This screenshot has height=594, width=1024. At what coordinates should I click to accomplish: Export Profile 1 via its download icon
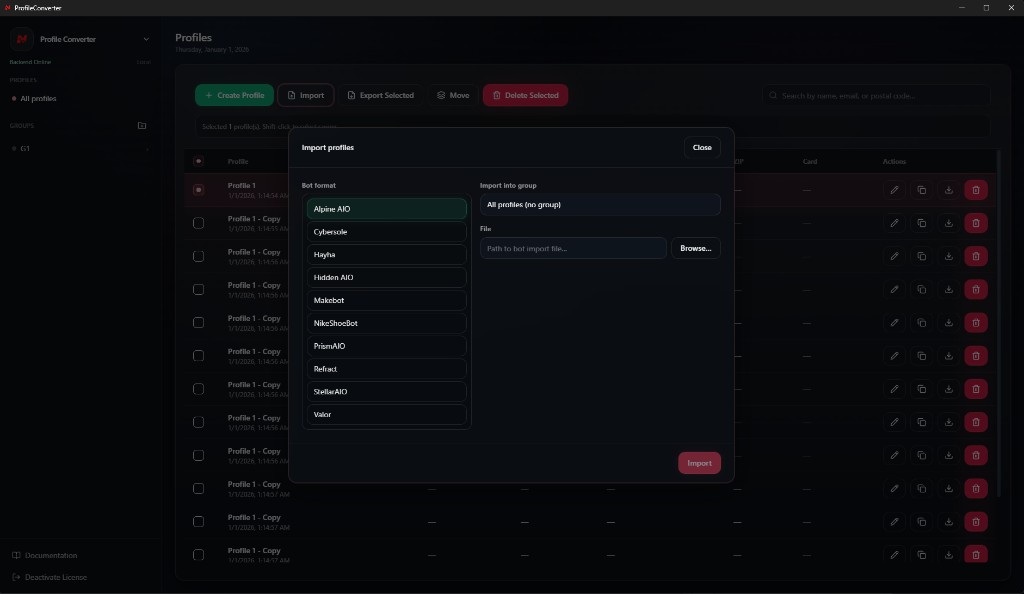(948, 190)
